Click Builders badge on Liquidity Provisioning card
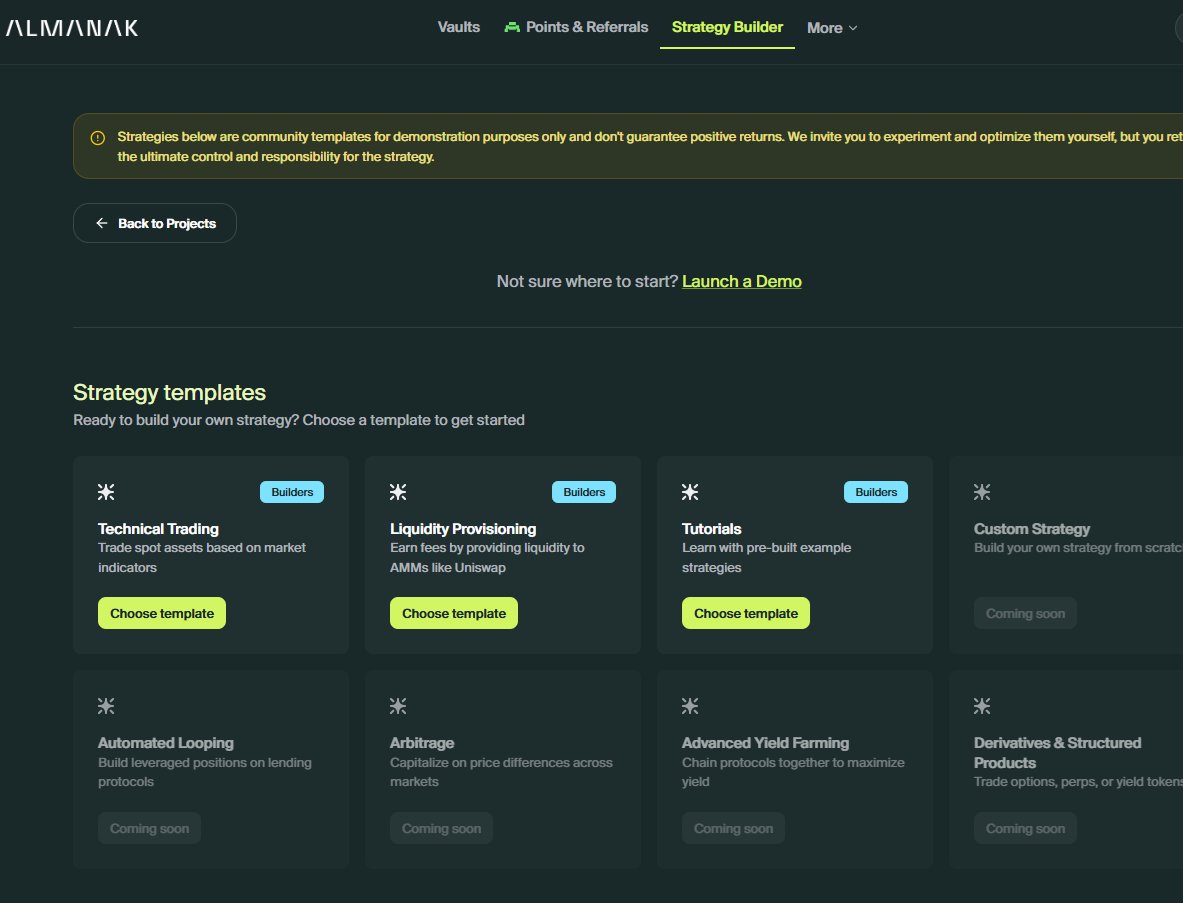Viewport: 1183px width, 903px height. [x=584, y=492]
